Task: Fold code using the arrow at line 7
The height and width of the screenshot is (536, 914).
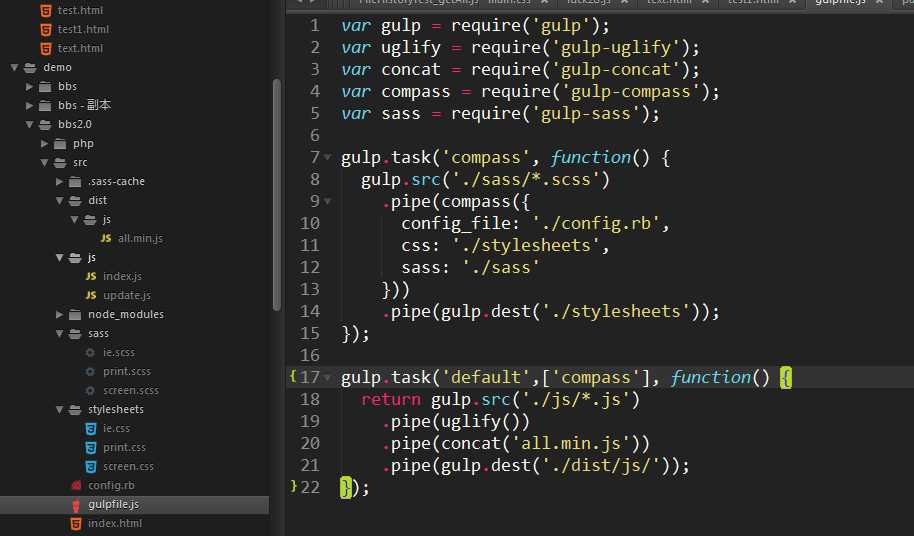Action: coord(328,157)
